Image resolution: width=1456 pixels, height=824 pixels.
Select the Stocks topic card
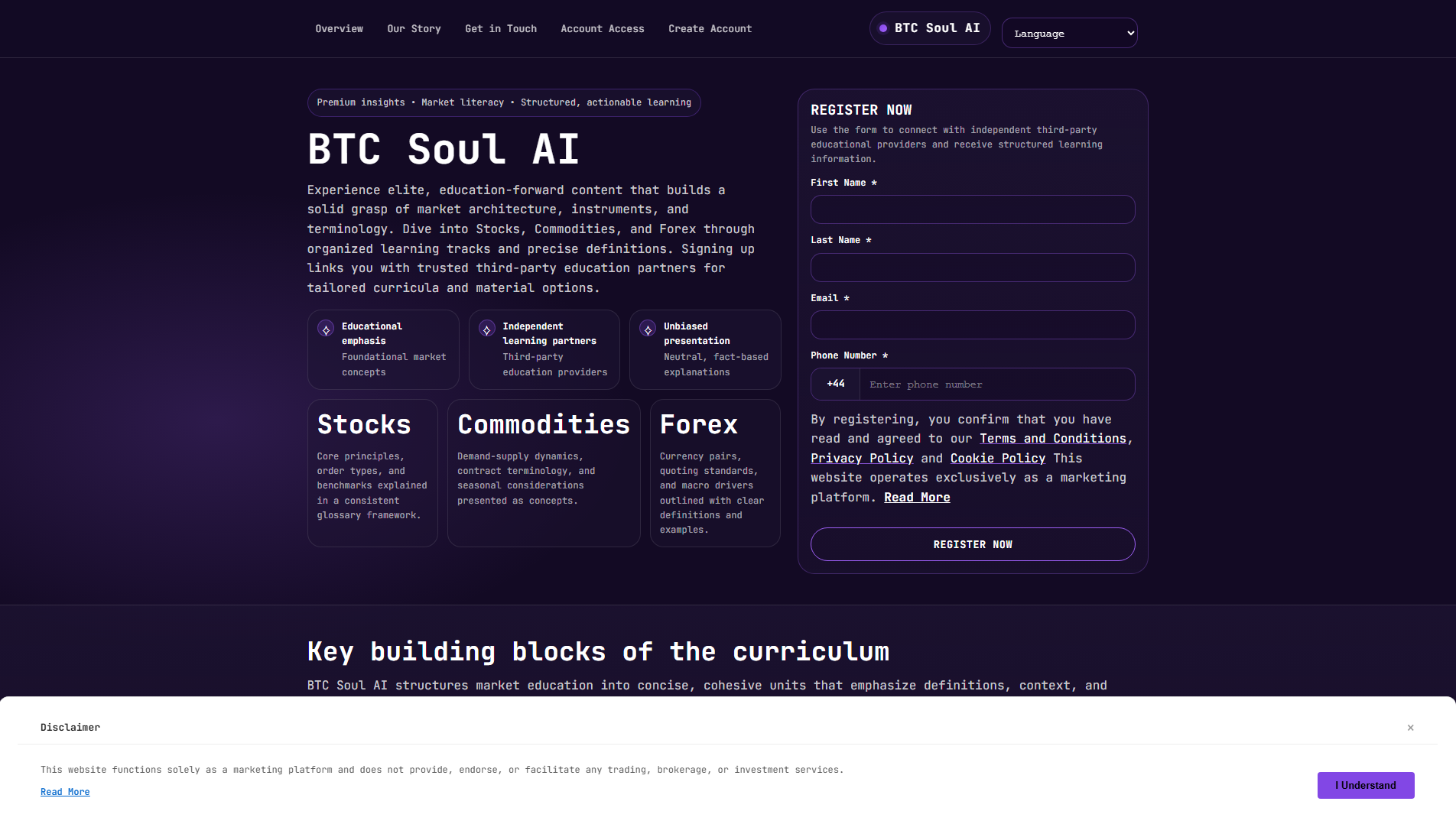click(x=372, y=473)
